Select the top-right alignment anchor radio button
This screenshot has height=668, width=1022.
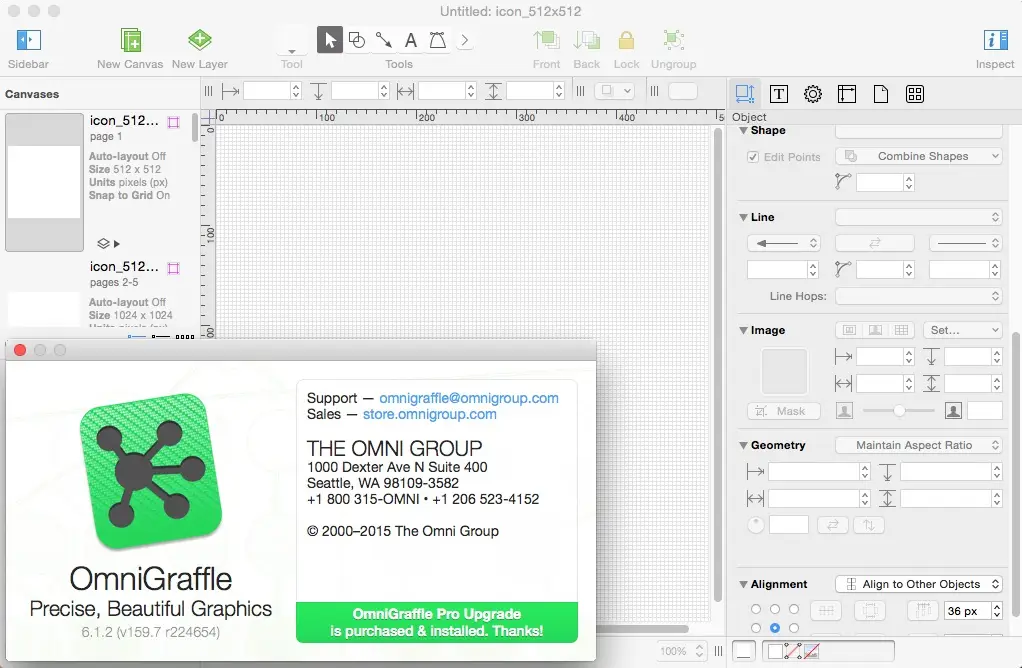(x=793, y=609)
